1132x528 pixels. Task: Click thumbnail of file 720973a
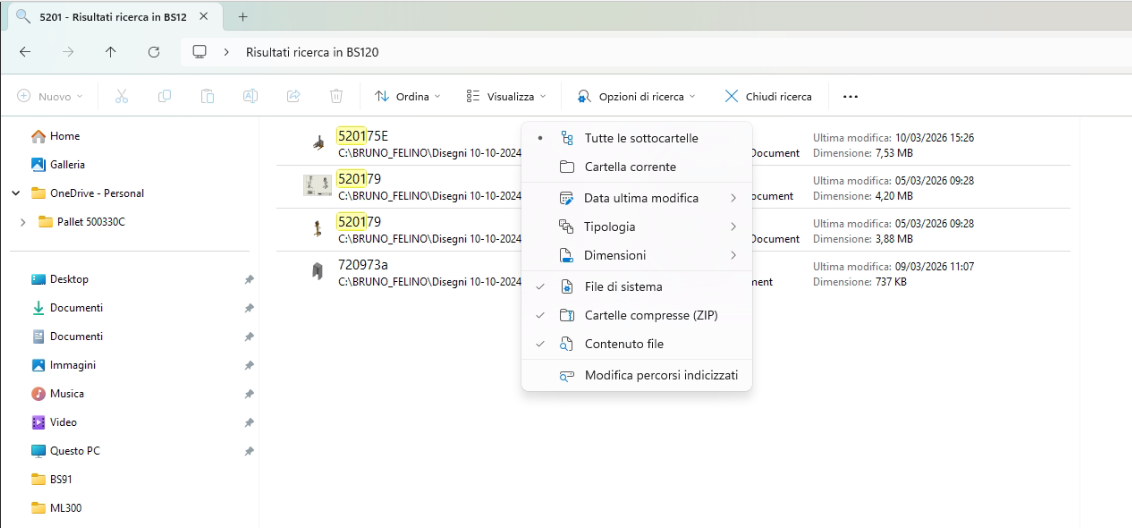(x=317, y=272)
